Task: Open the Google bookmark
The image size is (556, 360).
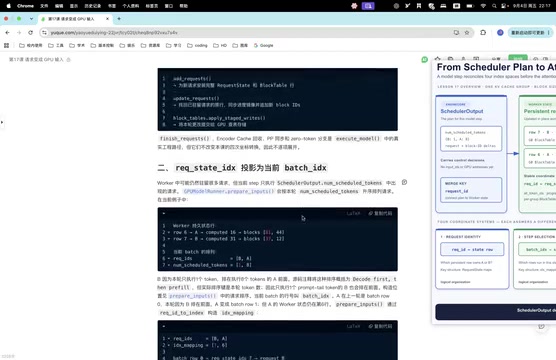Action: pos(263,45)
